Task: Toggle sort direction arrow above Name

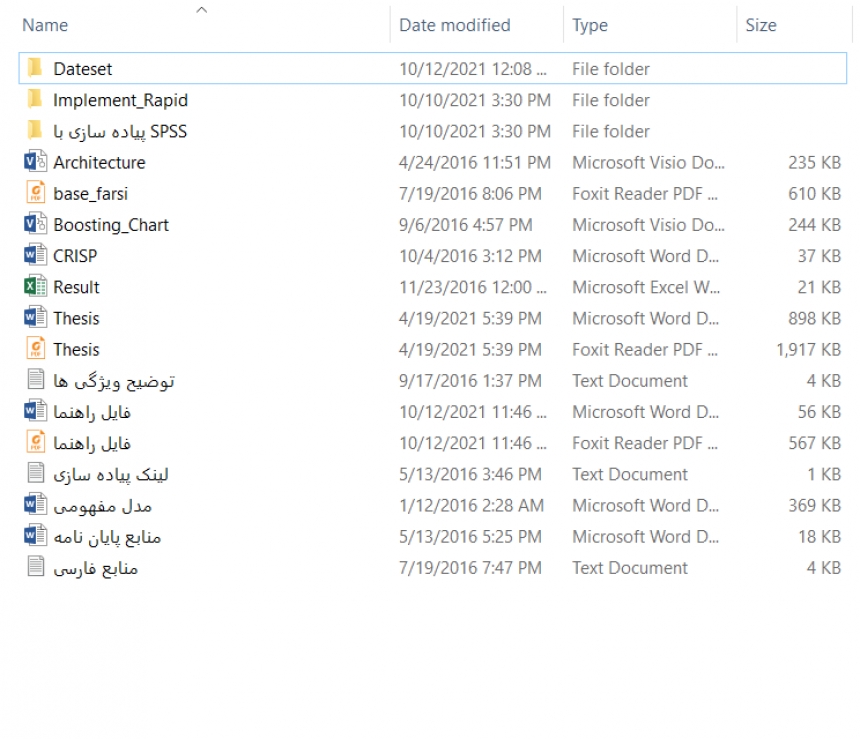Action: [x=201, y=10]
